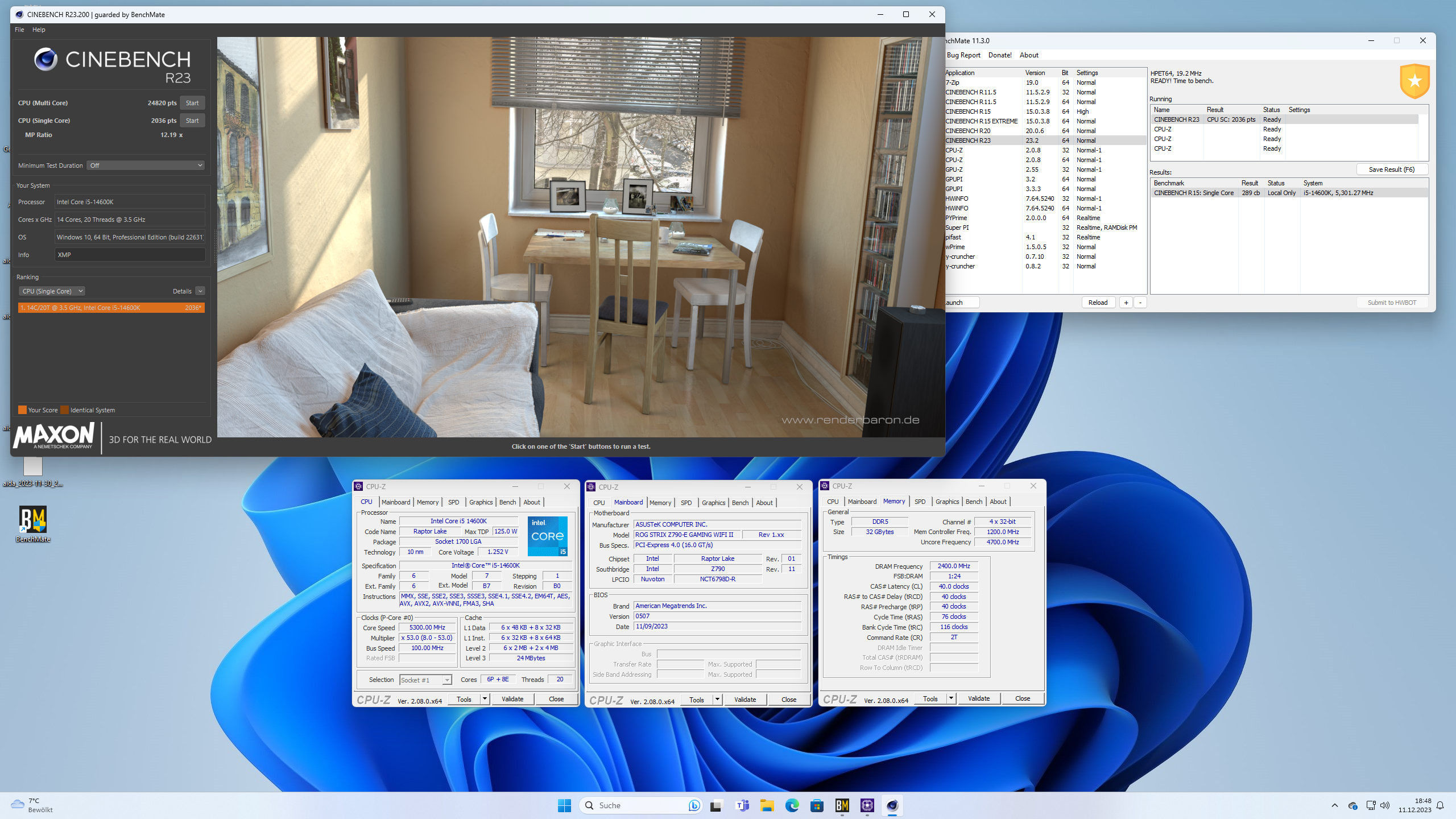Click Save Result (F6) in BenchMate
1456x819 pixels.
tap(1392, 169)
